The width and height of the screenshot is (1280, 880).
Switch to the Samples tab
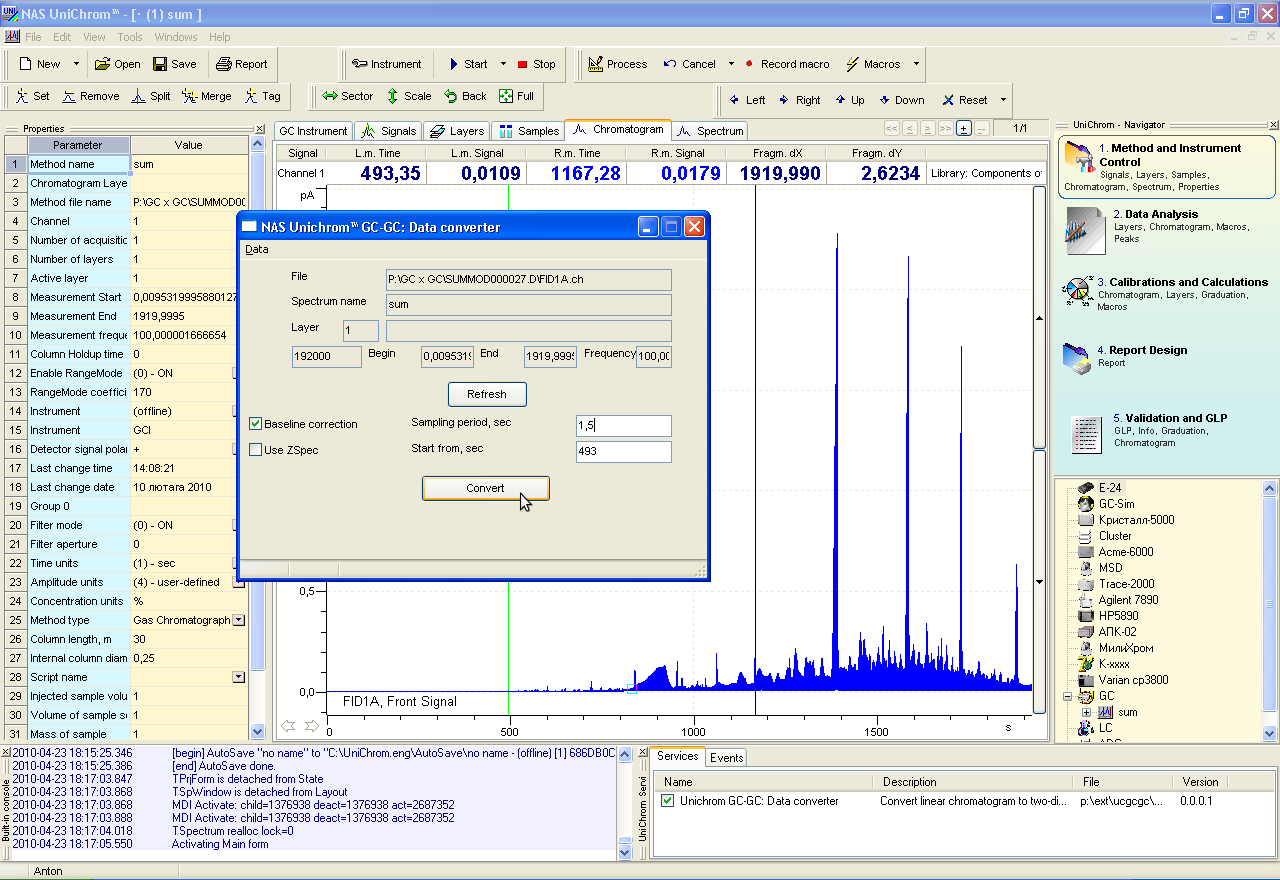tap(528, 131)
